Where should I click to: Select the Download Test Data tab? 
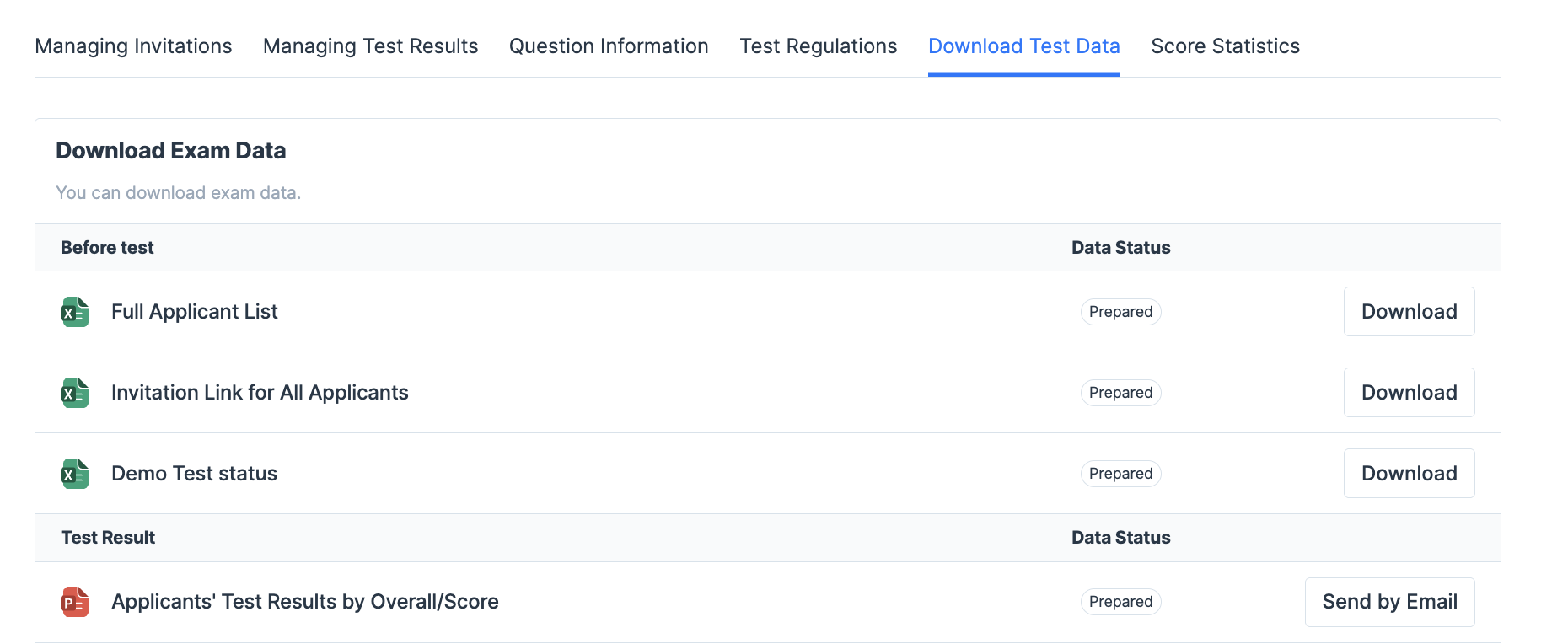[1023, 46]
